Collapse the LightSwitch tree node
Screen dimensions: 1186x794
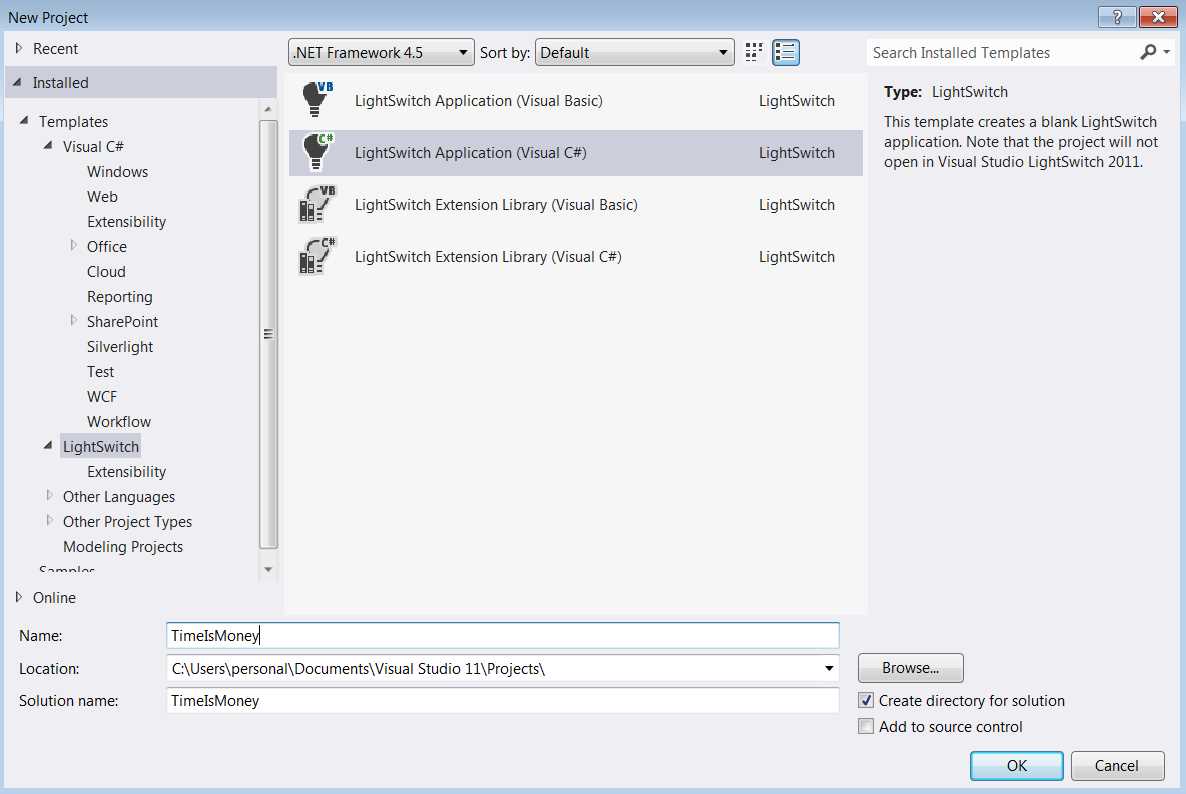[x=48, y=445]
